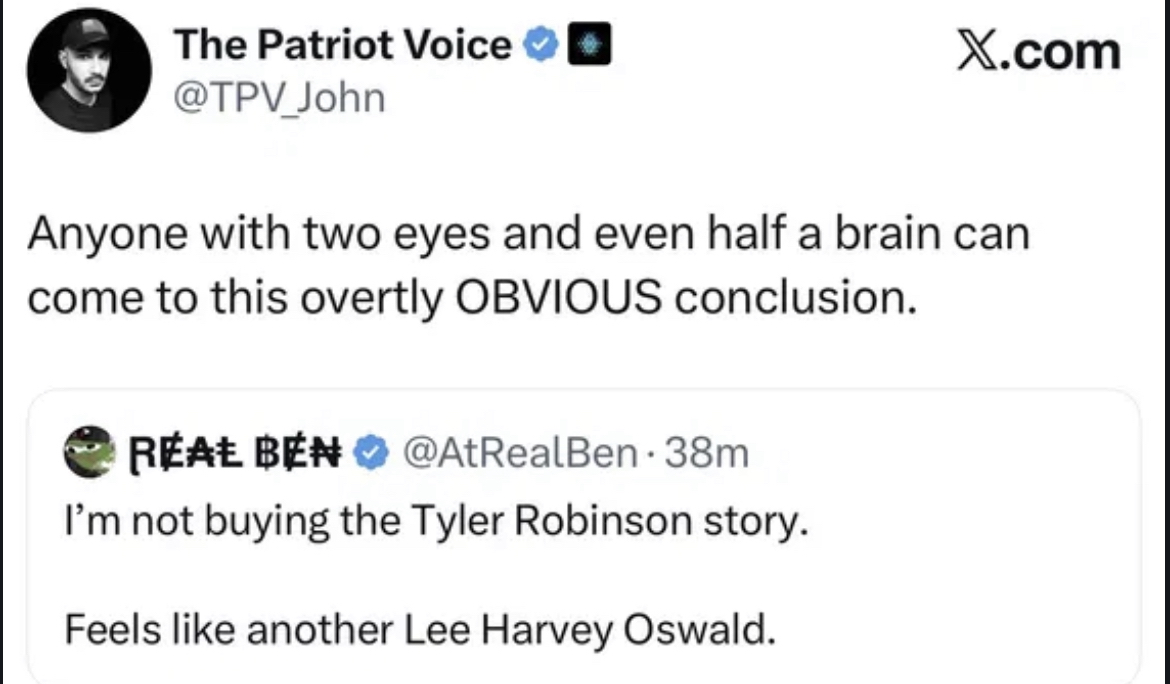This screenshot has width=1170, height=684.
Task: Open the REAL BEN display name
Action: 235,455
